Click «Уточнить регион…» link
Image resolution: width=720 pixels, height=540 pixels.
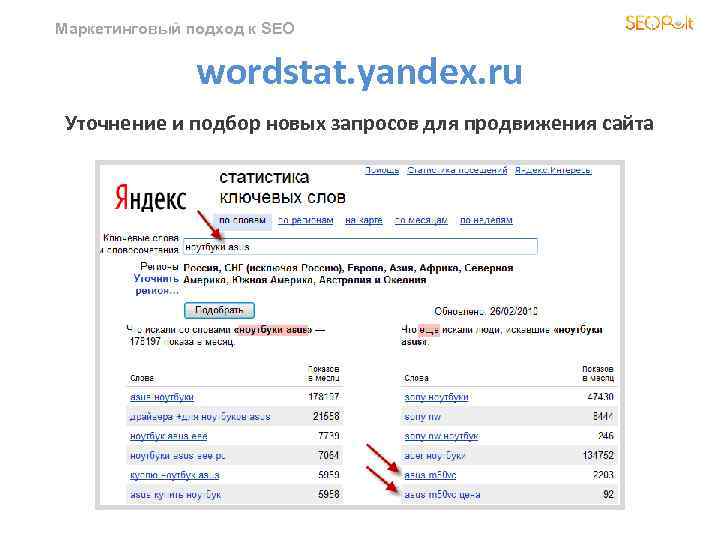pyautogui.click(x=156, y=285)
